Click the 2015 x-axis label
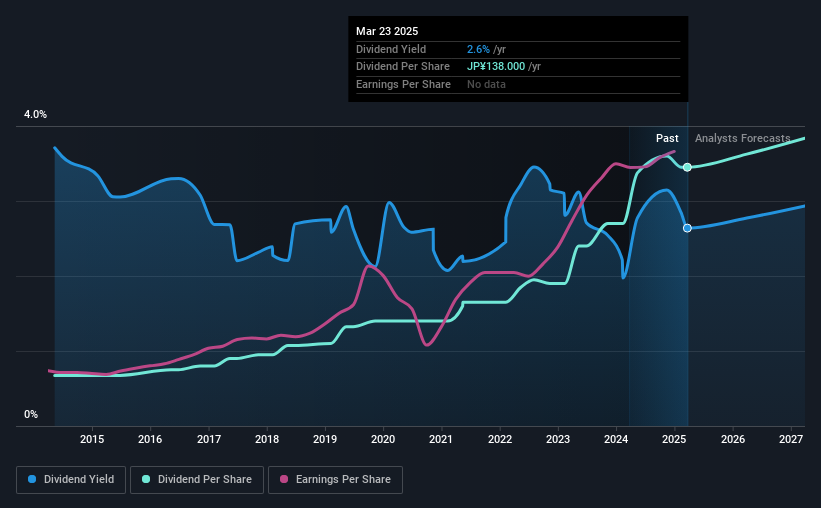This screenshot has height=508, width=821. pos(92,439)
